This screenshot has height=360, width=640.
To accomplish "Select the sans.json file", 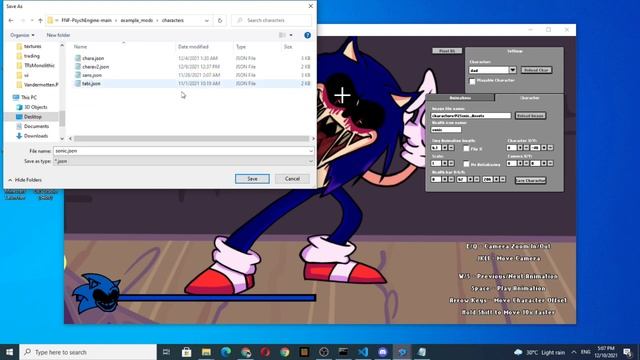I will 92,75.
